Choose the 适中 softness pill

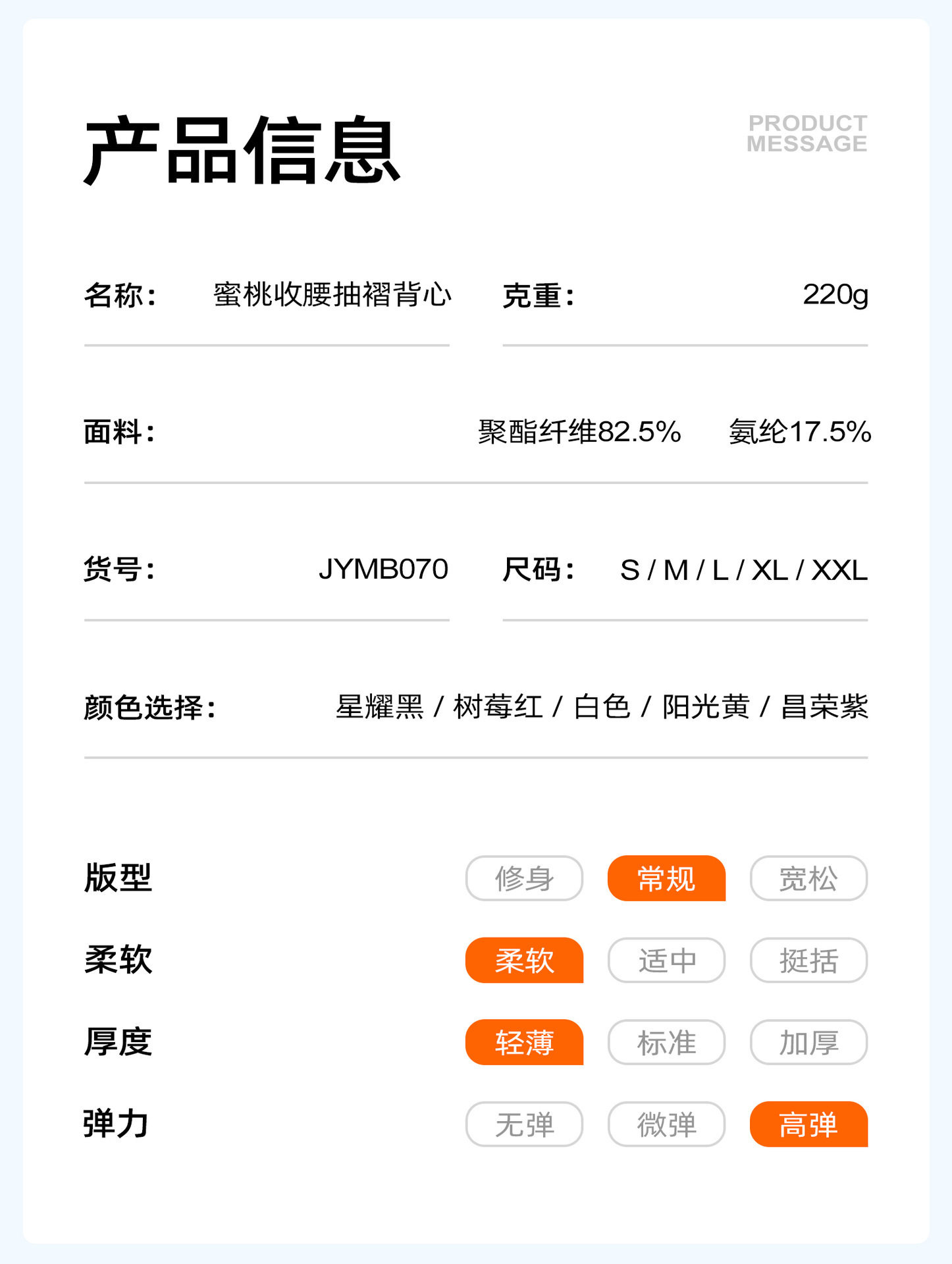pyautogui.click(x=666, y=961)
